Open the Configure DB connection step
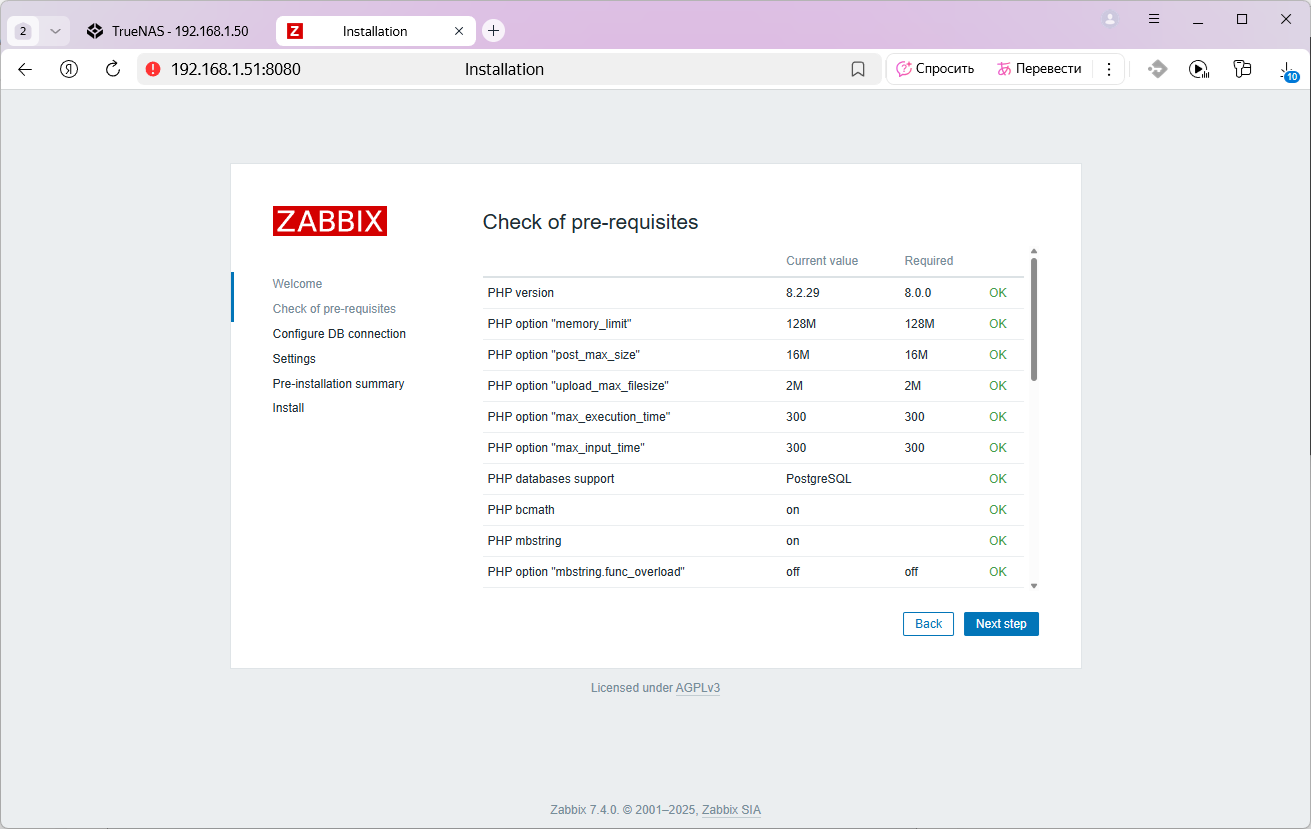Image resolution: width=1311 pixels, height=829 pixels. click(x=339, y=334)
